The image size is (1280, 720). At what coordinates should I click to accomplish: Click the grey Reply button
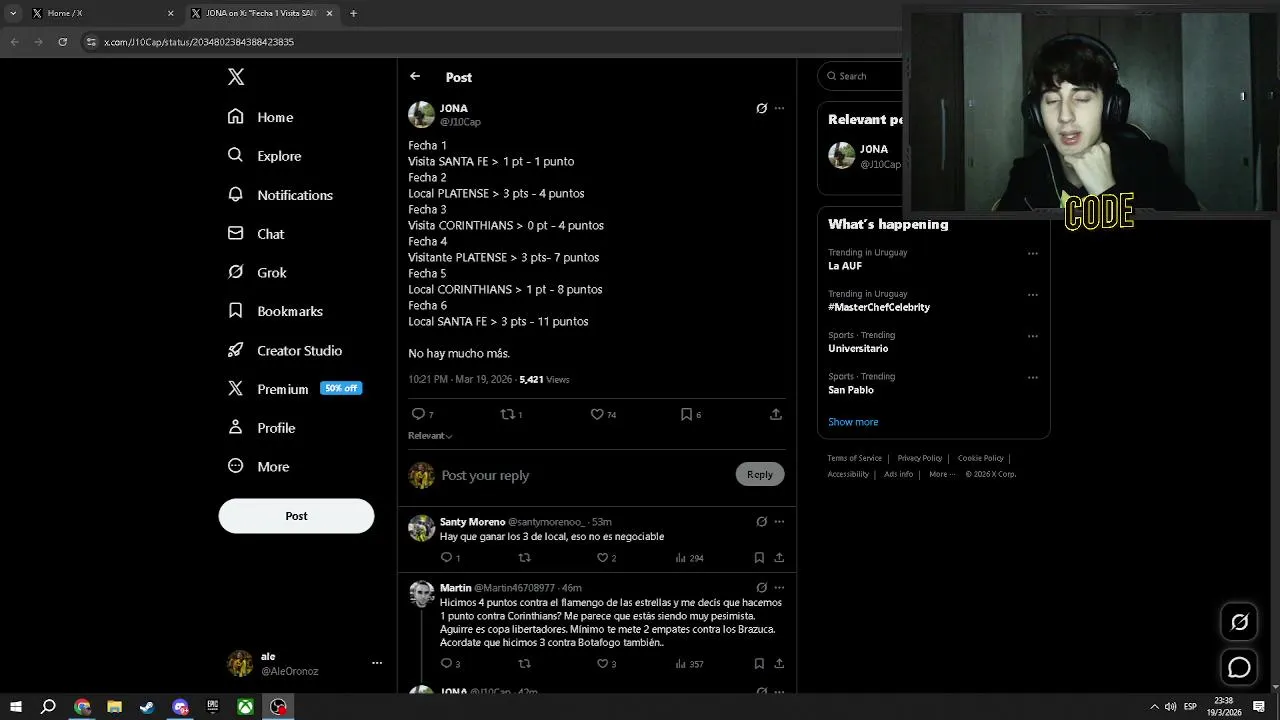click(759, 474)
